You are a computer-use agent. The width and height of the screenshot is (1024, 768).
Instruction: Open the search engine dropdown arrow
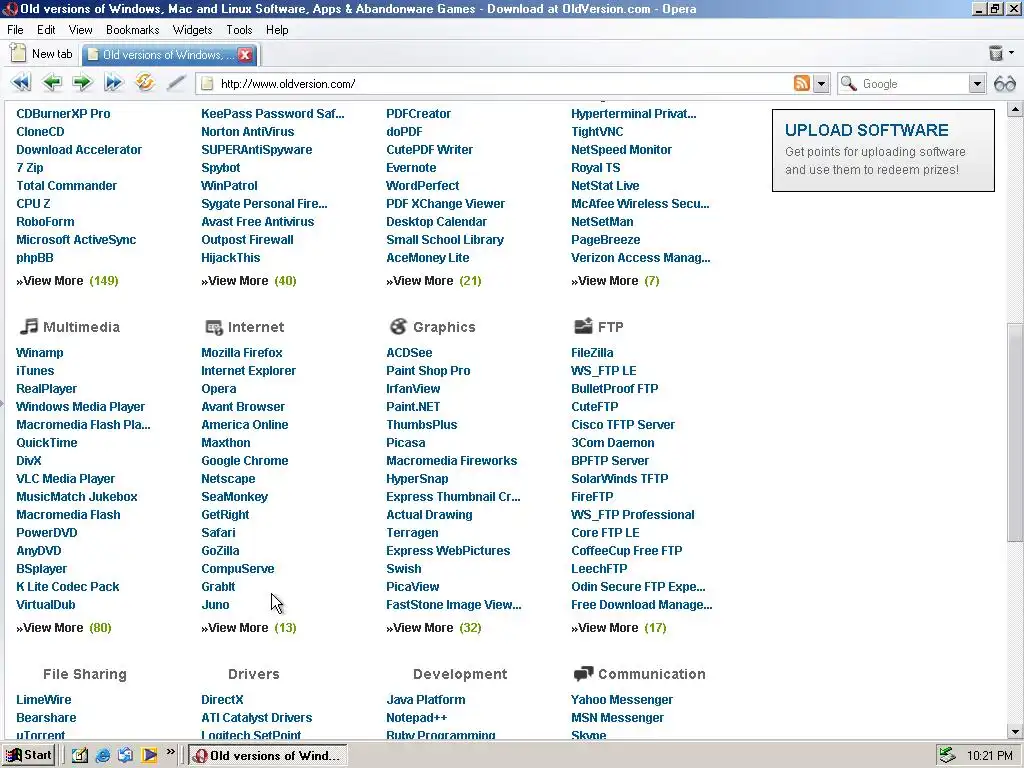(976, 84)
